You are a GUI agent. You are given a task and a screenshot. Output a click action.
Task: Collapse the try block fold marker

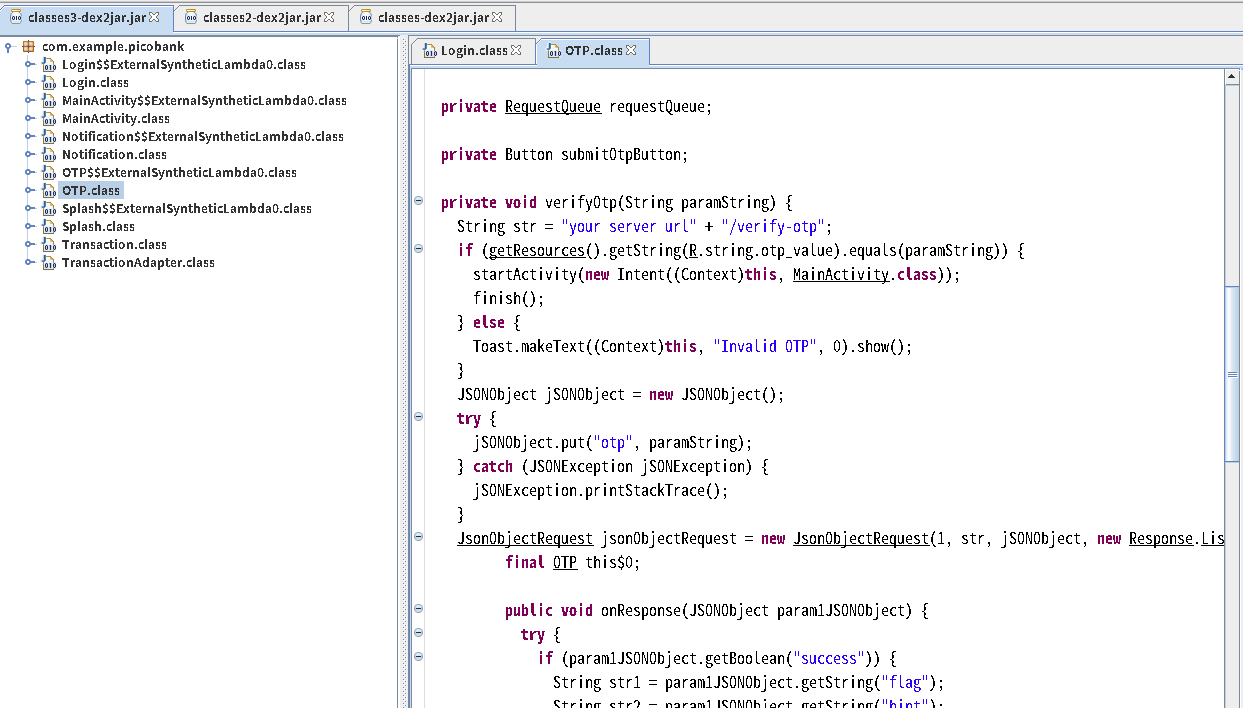pos(418,417)
